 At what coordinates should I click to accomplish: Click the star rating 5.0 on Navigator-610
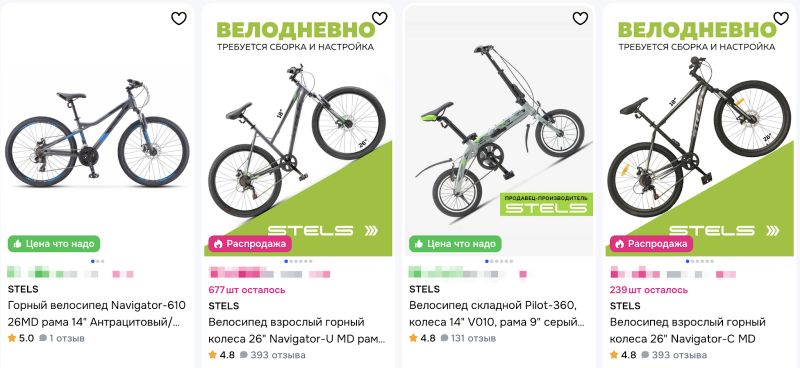pos(21,338)
